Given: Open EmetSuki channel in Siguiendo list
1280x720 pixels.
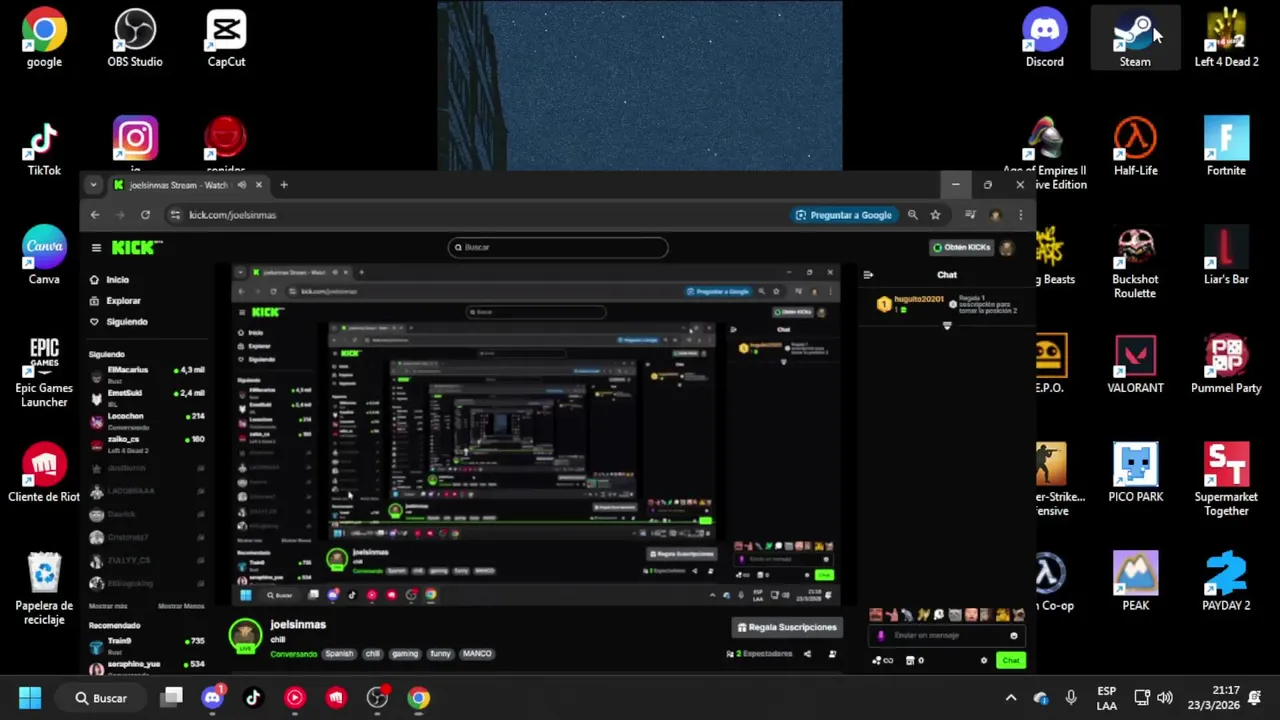Looking at the screenshot, I should [146, 397].
